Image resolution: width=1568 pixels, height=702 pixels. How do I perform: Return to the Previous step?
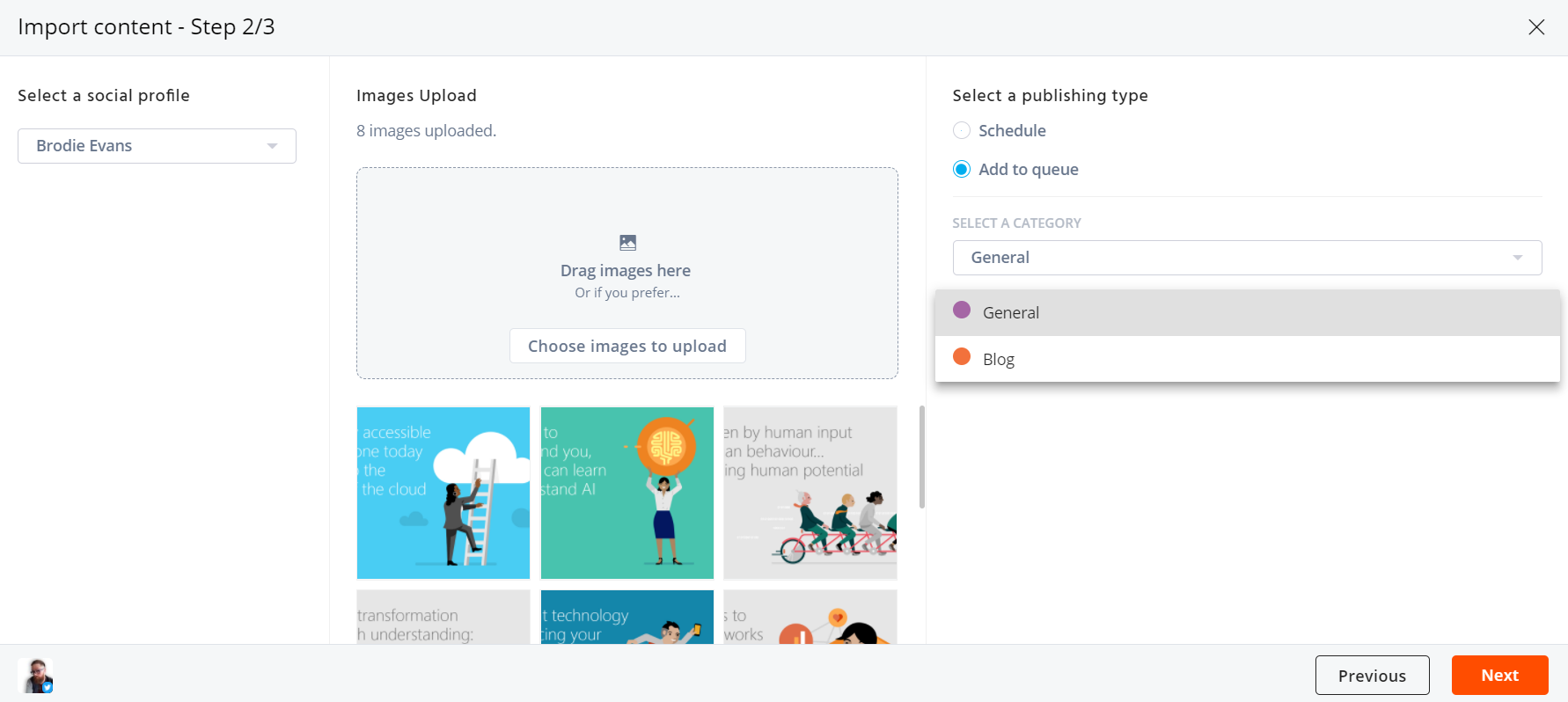point(1372,676)
